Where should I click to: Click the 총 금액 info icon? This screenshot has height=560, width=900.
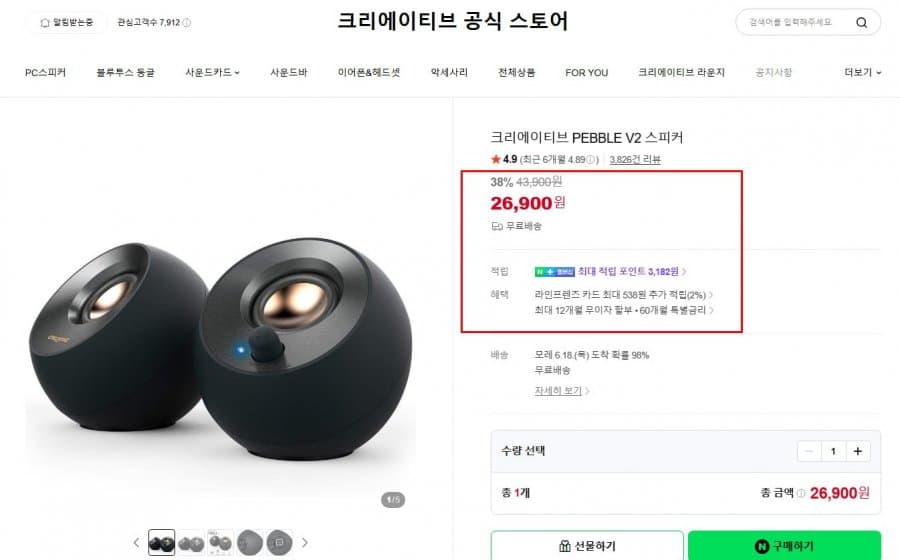[x=801, y=493]
